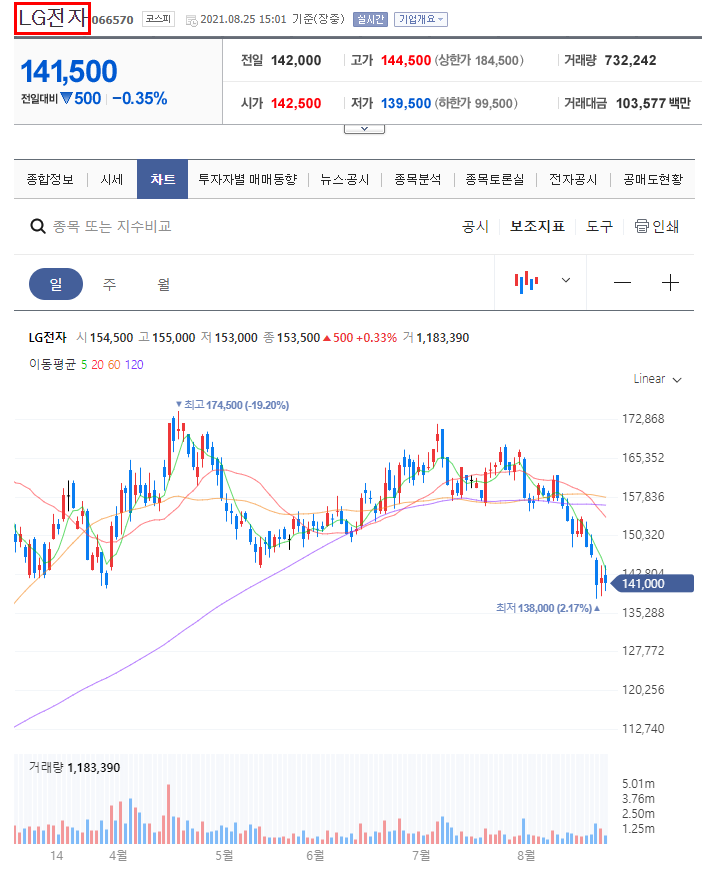Click the LG전자 stock name heading
The width and height of the screenshot is (702, 873).
53,18
